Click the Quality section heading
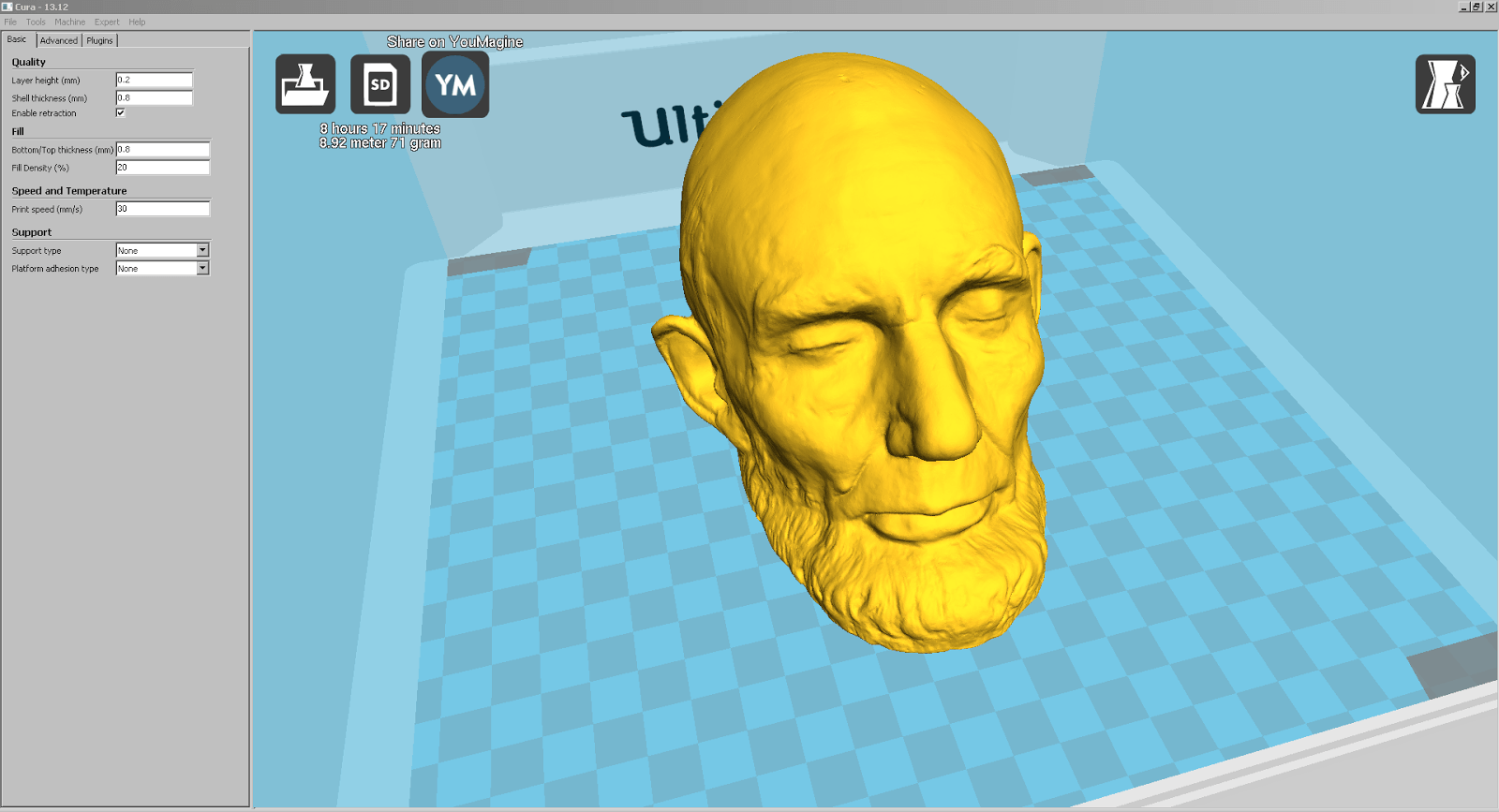 [x=28, y=62]
